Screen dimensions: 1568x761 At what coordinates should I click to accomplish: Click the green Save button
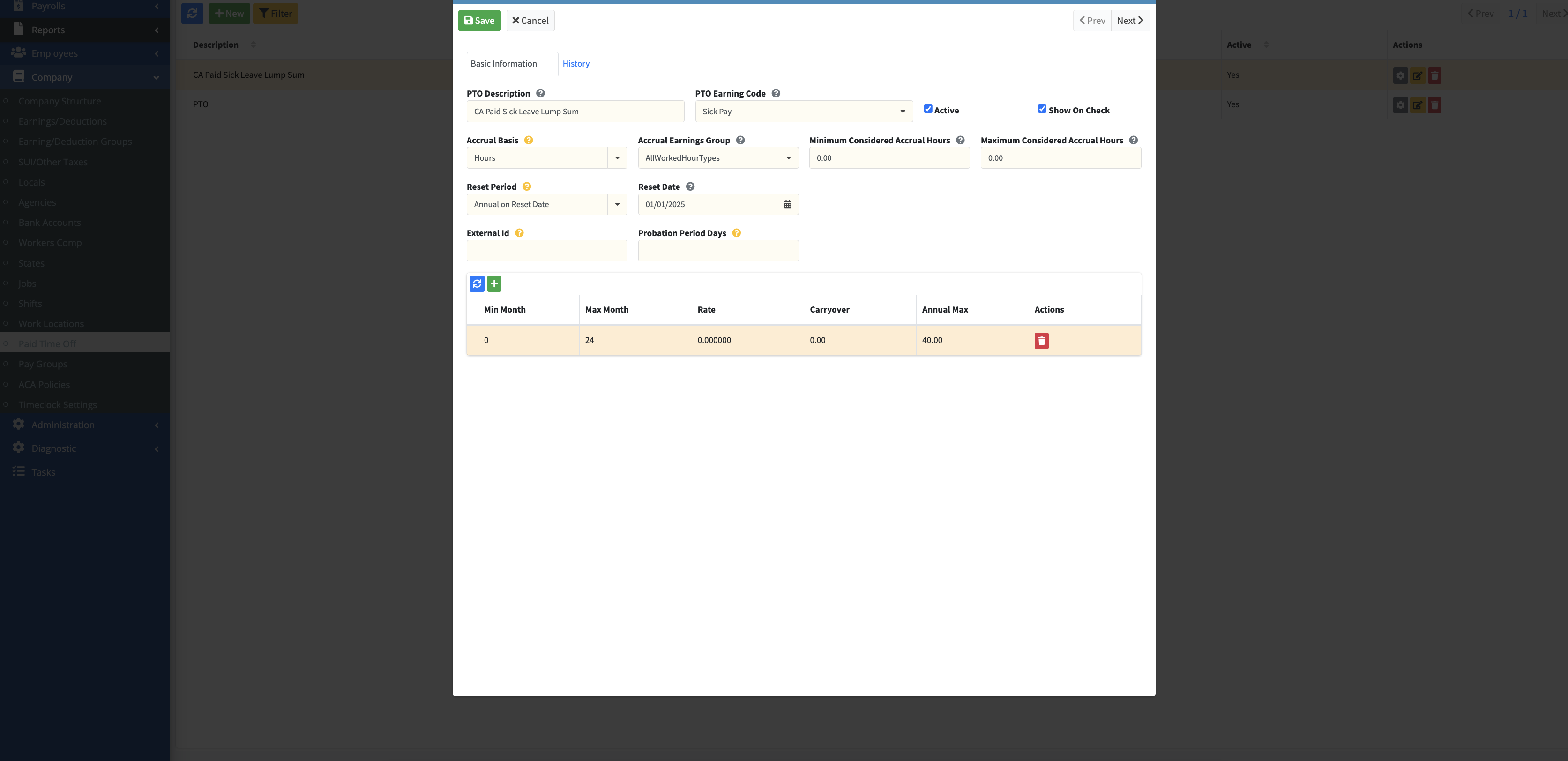[479, 21]
